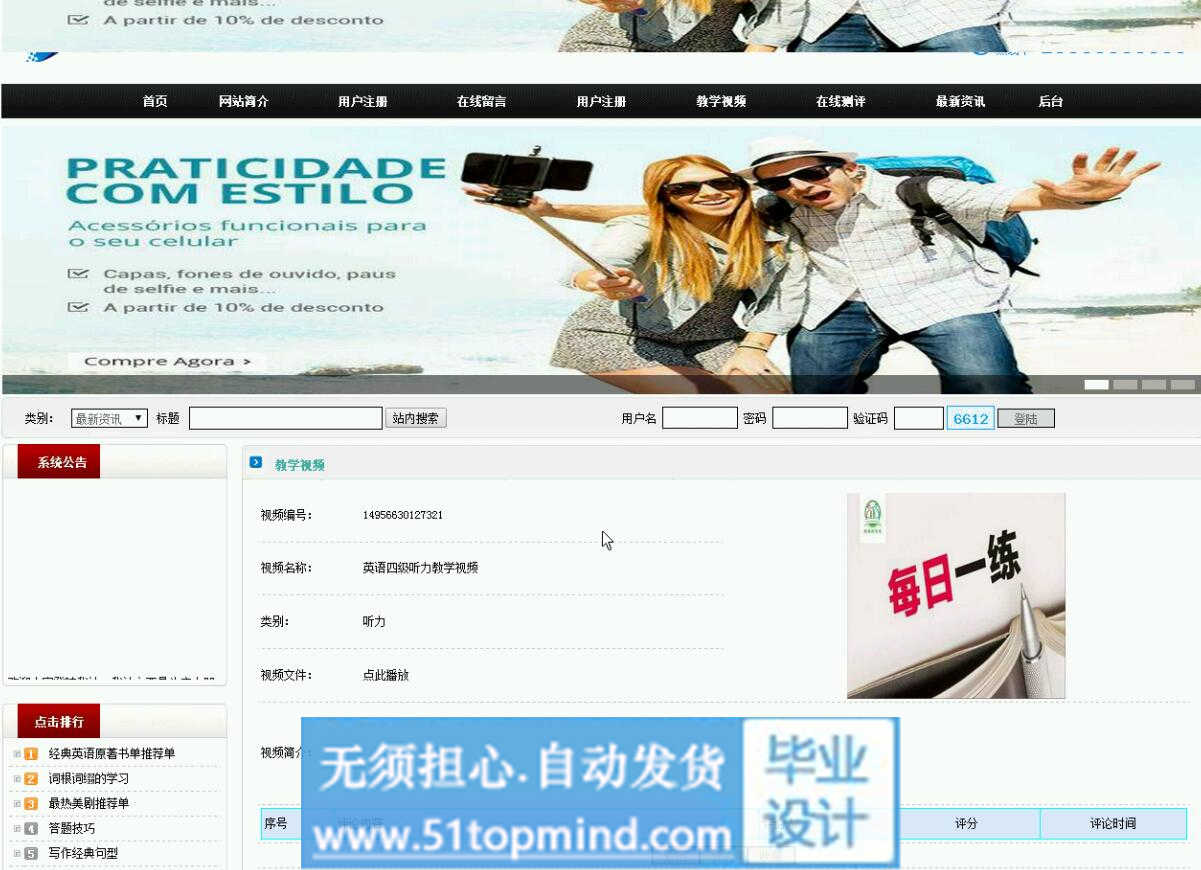Open the 写作经典句型 article link
Screen dimensions: 1201x870
click(83, 854)
